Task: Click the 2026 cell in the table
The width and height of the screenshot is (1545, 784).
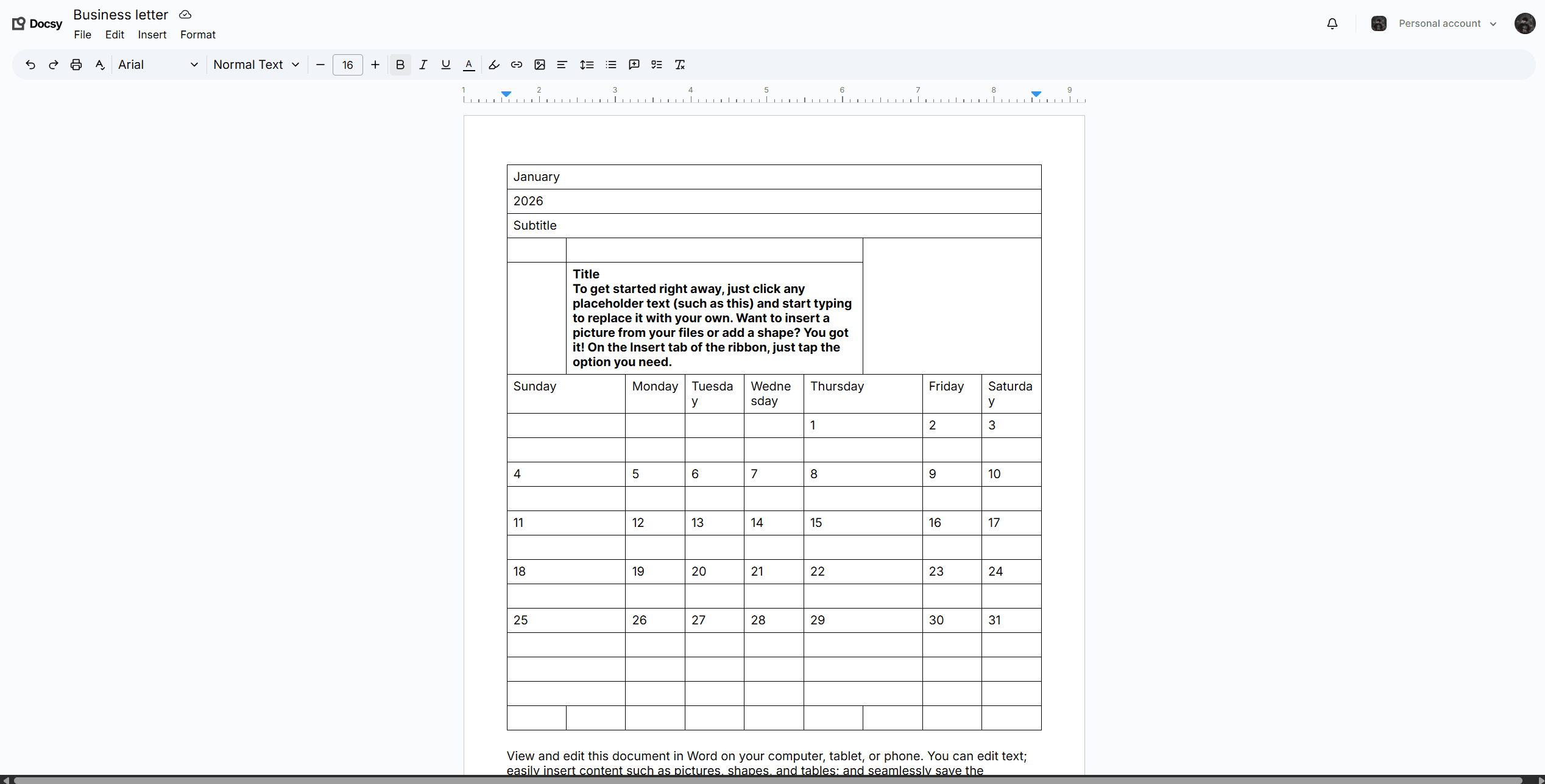Action: (774, 201)
